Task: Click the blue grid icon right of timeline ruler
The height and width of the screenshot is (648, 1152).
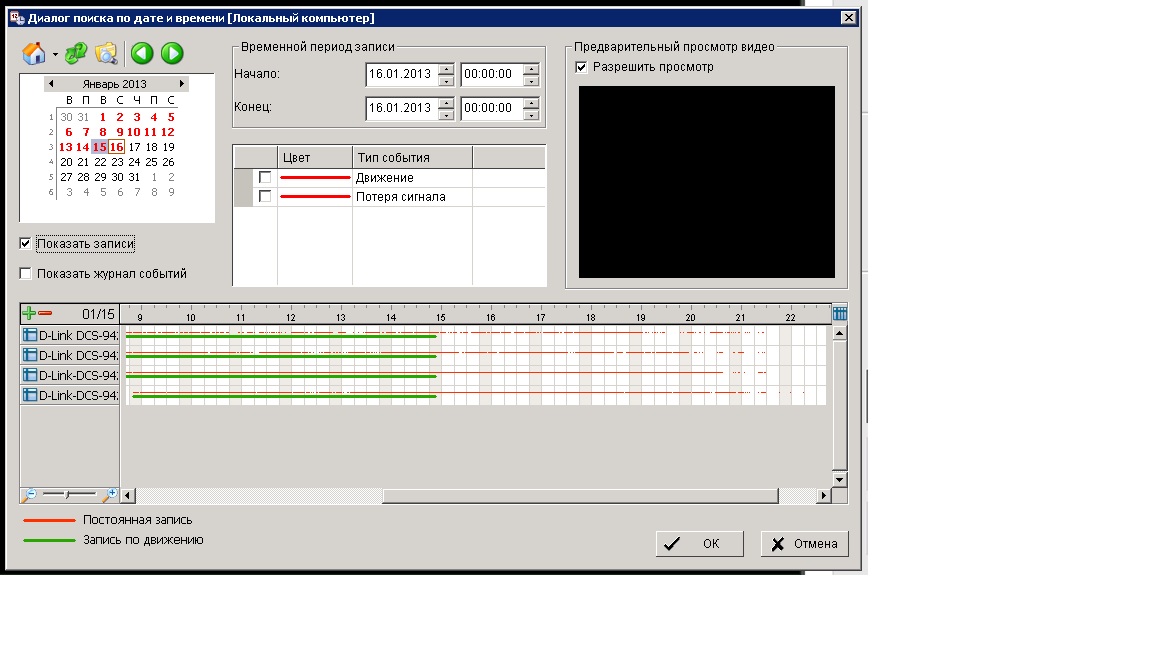Action: [840, 314]
